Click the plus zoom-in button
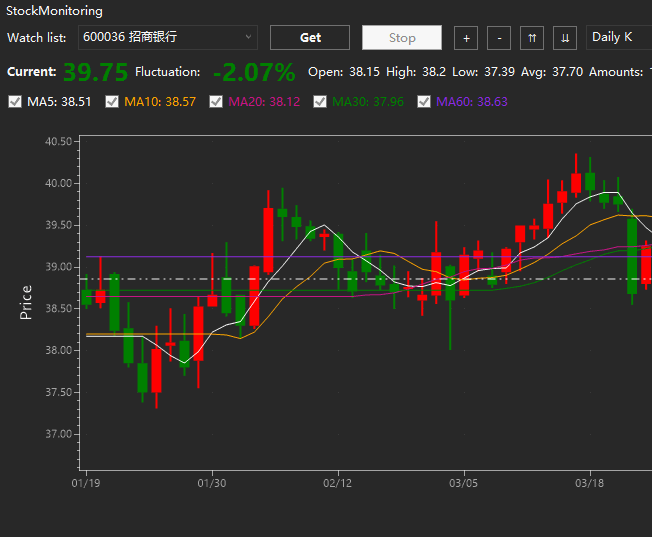Image resolution: width=652 pixels, height=537 pixels. pos(466,38)
